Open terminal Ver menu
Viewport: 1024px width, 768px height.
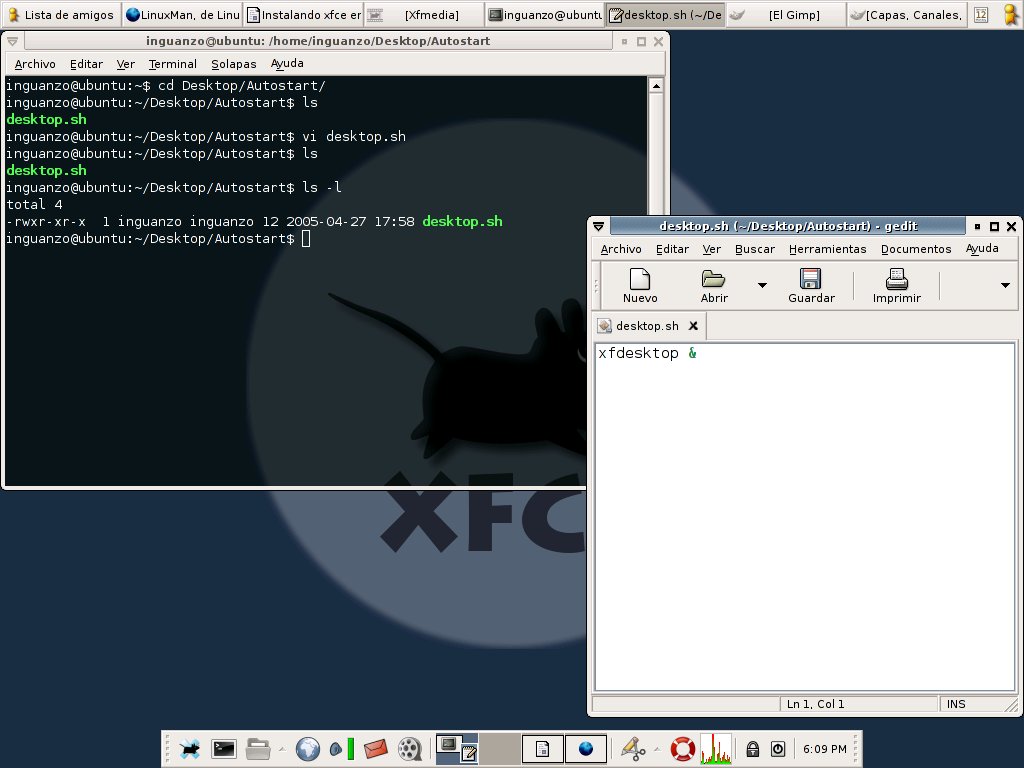(x=125, y=64)
